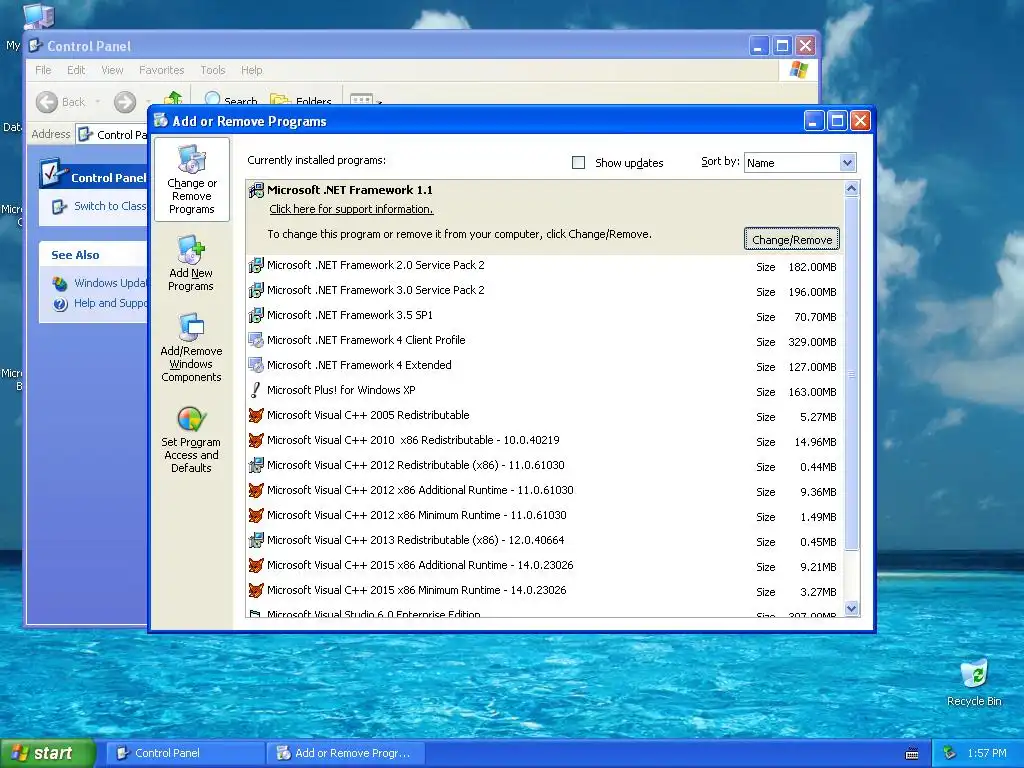Click icon of Visual C++ 2012 Redistributable (x86)
Viewport: 1024px width, 768px height.
point(256,465)
